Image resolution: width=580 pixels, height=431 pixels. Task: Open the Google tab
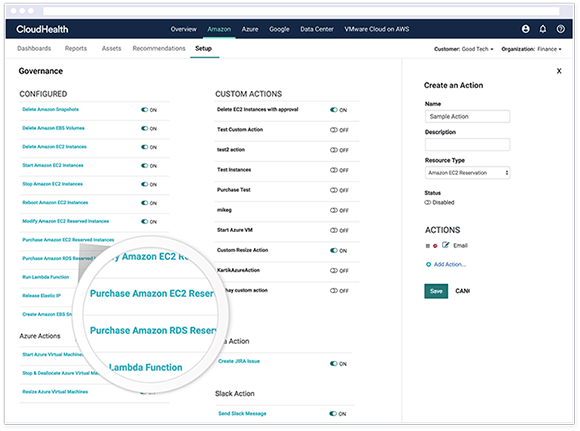[279, 29]
